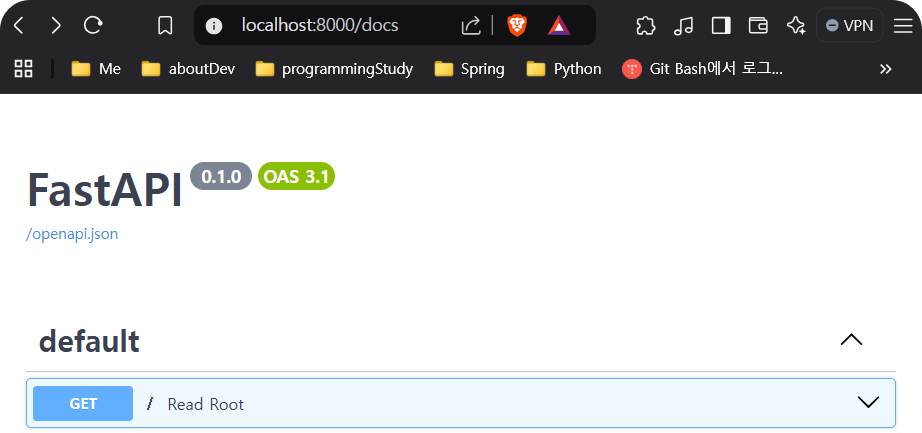Open the /openapi.json link
Screen dimensions: 922x433
(x=72, y=234)
